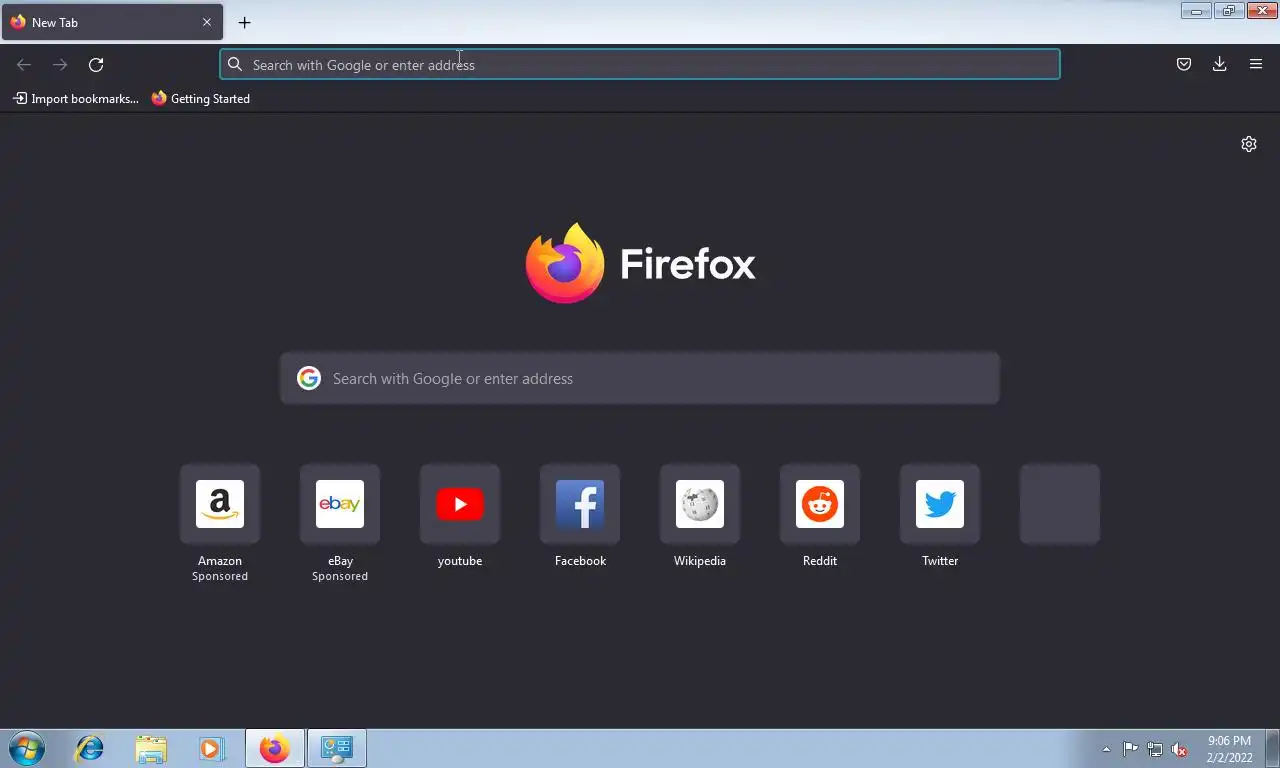1280x768 pixels.
Task: Close the New Tab tab
Action: pos(207,22)
